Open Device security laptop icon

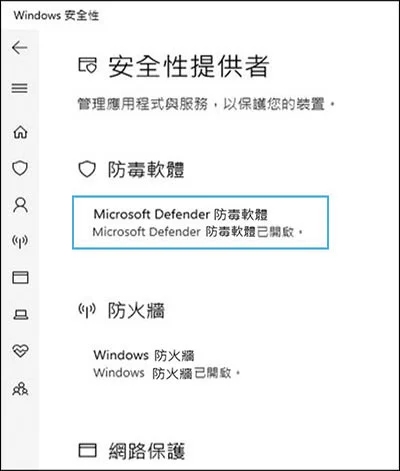pos(21,314)
